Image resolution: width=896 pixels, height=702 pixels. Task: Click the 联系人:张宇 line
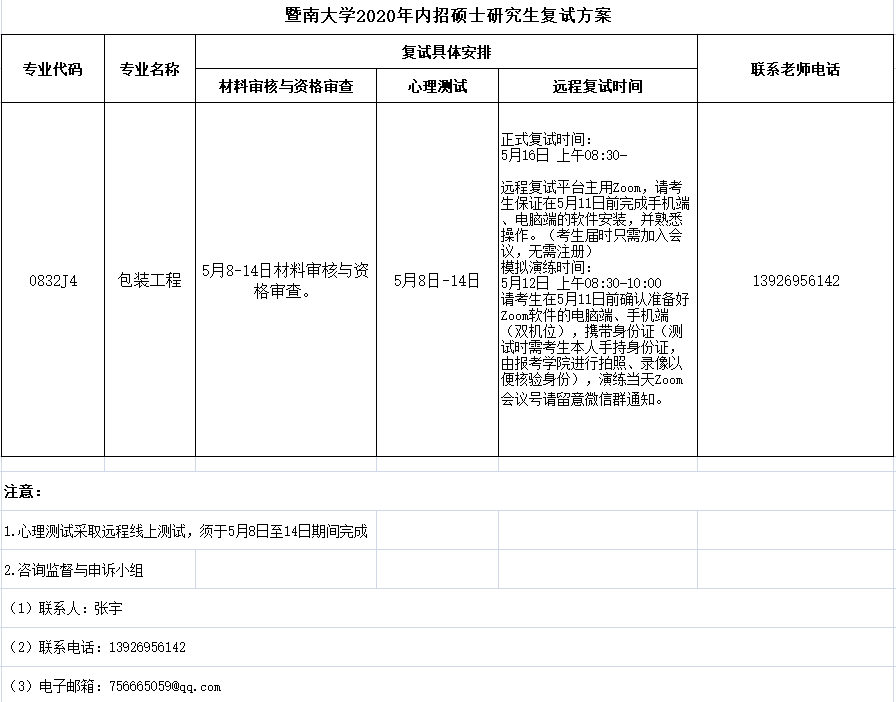[x=66, y=608]
